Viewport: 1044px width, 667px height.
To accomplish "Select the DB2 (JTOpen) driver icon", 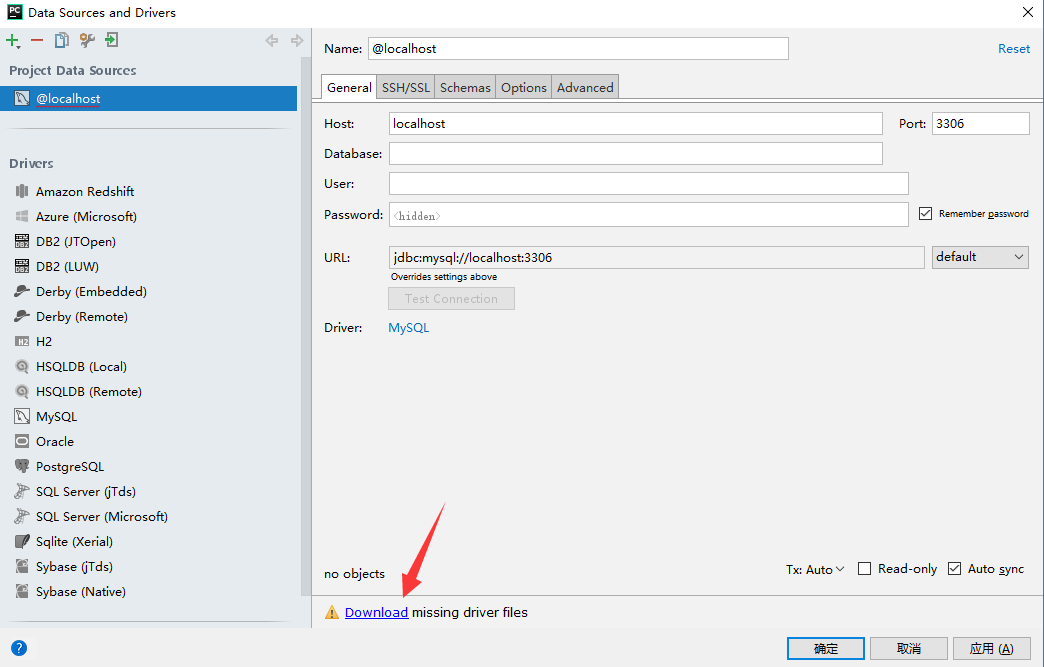I will (x=22, y=241).
